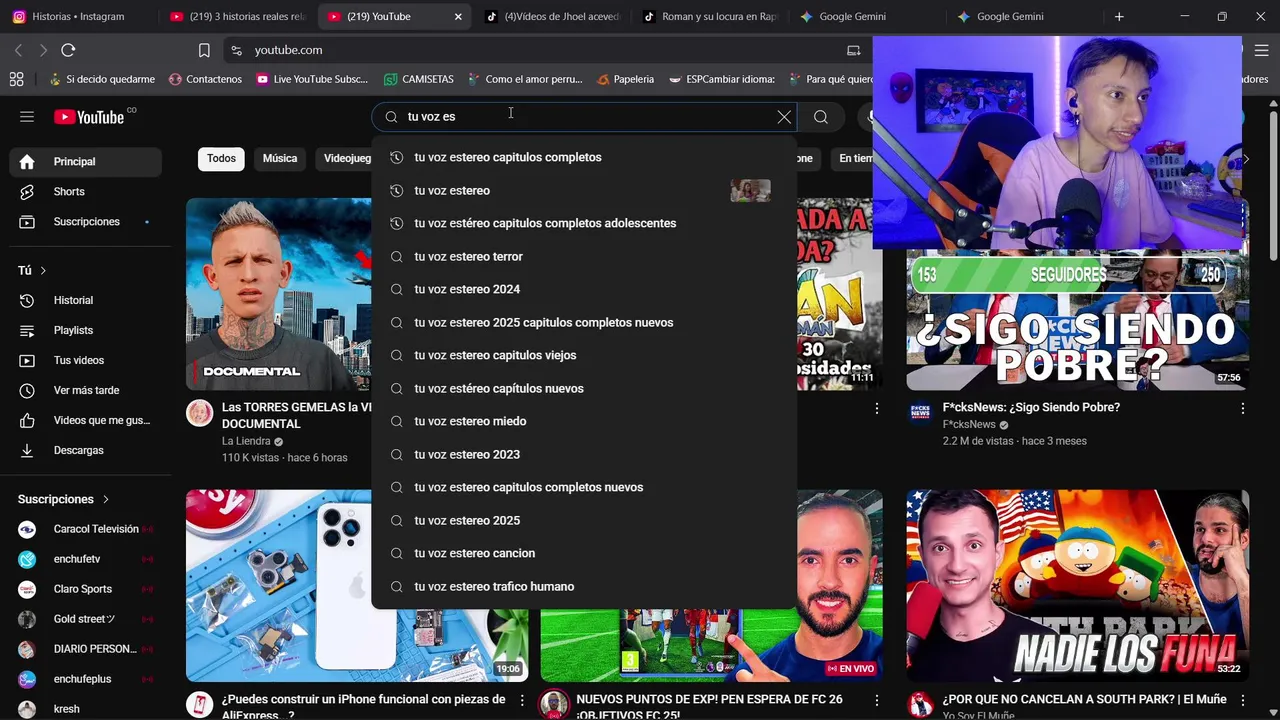Choose suggestion 'tu voz estereo capitulos completos'
This screenshot has height=720, width=1280.
584,157
